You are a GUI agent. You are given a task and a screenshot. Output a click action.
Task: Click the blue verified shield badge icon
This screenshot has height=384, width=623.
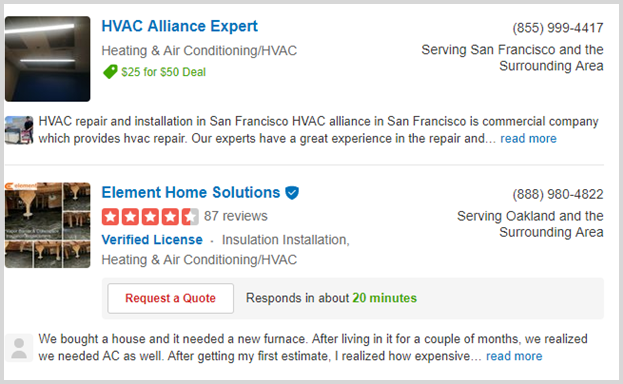[x=292, y=193]
